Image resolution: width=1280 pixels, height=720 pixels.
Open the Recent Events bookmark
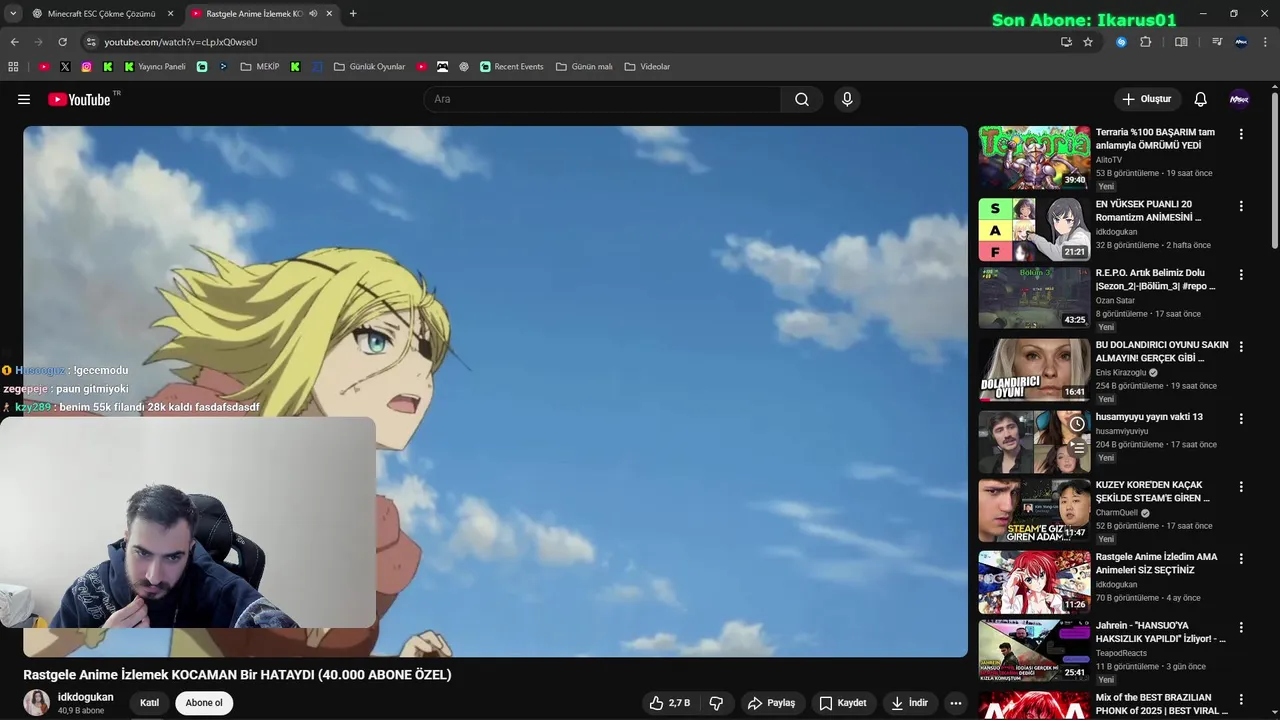512,67
